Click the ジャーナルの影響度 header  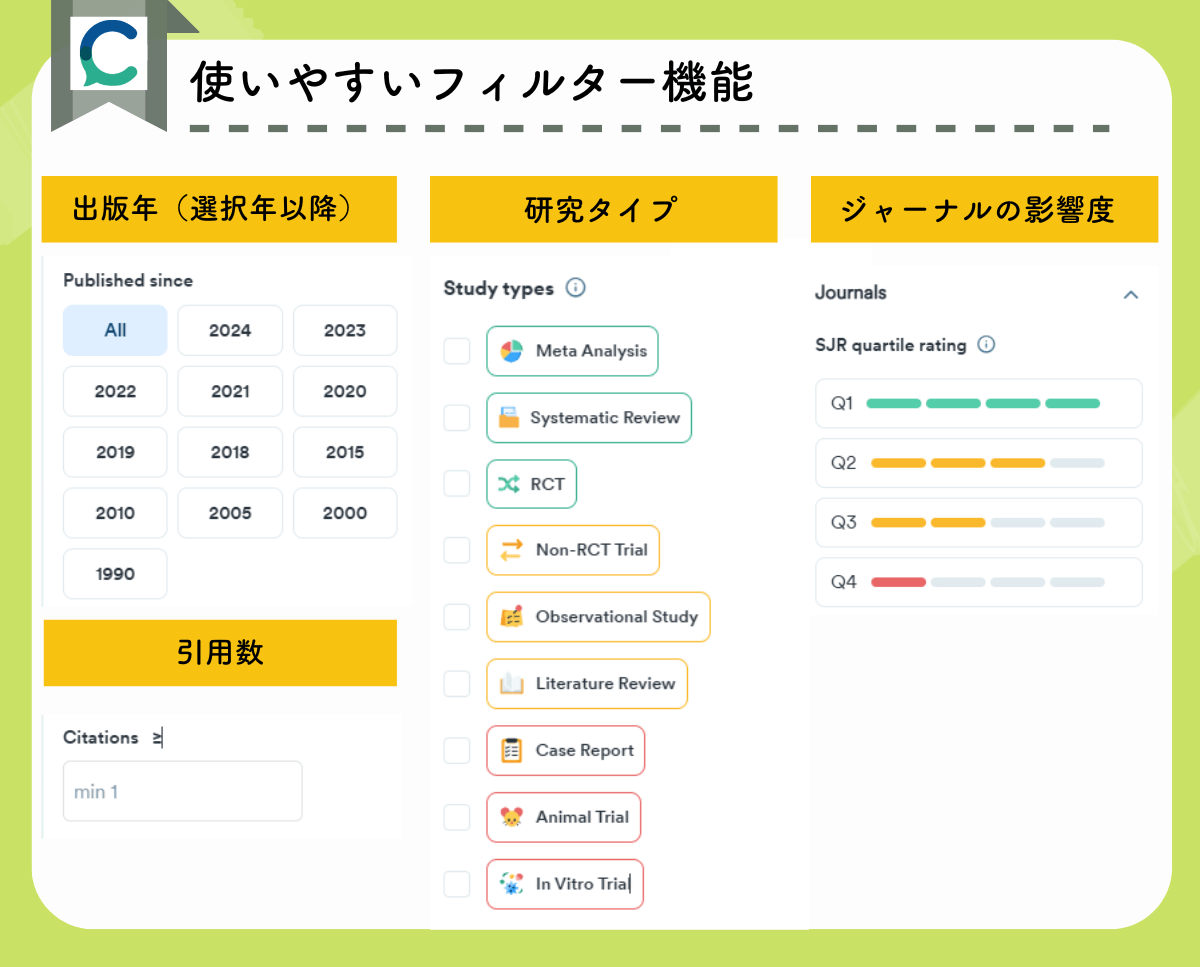(984, 209)
